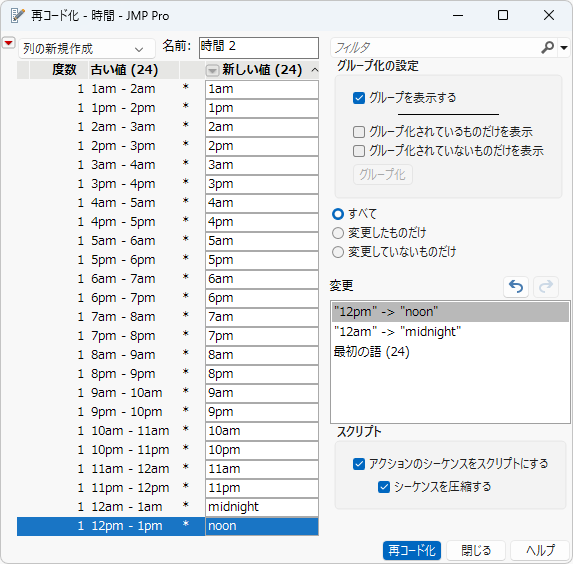Select "12am" -> "midnight" change entry
573x564 pixels.
(x=450, y=332)
